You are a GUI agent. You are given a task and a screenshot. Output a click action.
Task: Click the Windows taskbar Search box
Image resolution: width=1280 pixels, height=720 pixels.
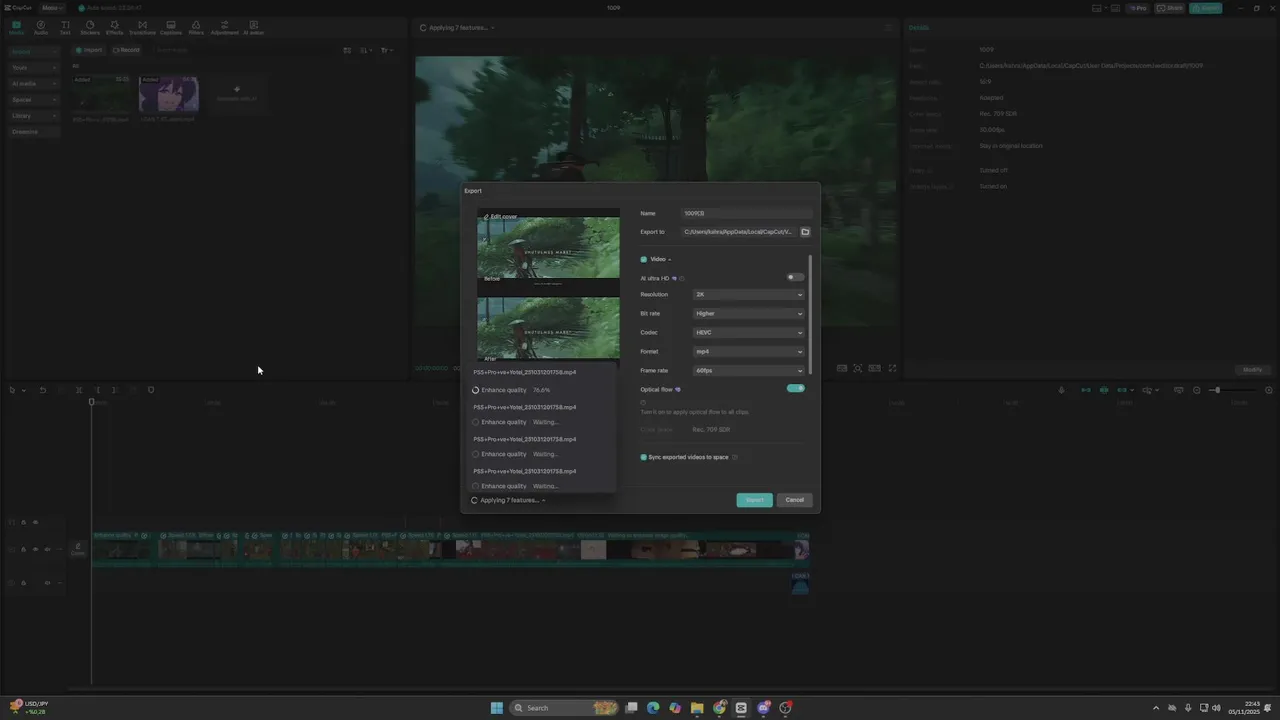tap(565, 708)
